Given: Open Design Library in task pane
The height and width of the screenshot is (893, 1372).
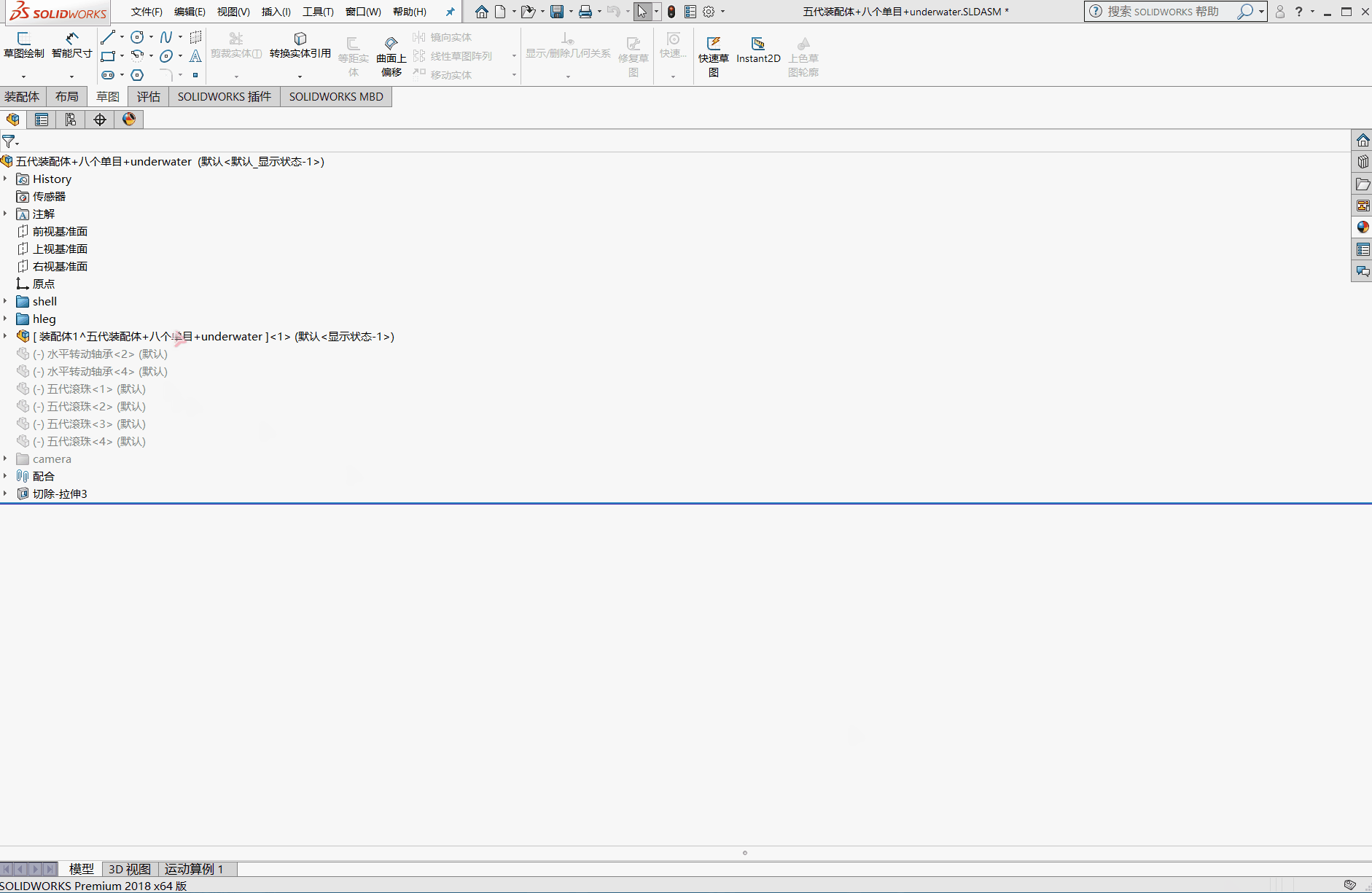Looking at the screenshot, I should (1363, 162).
